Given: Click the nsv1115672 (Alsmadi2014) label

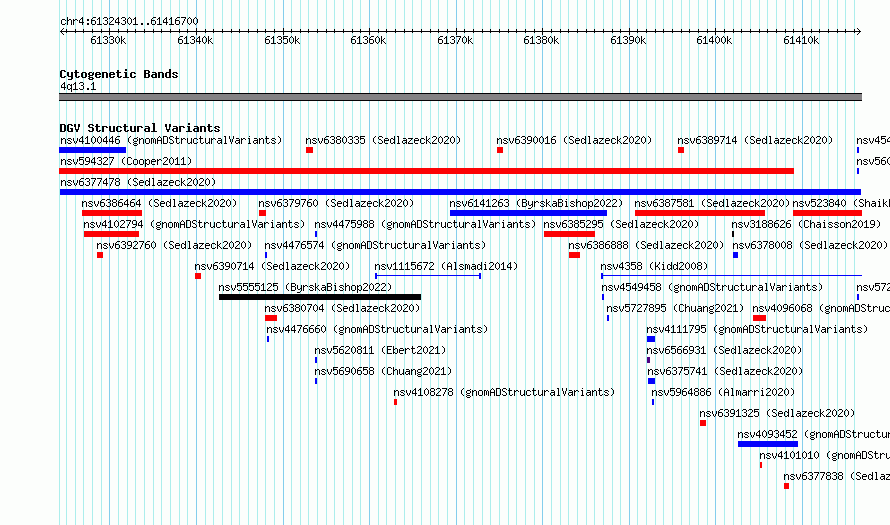Looking at the screenshot, I should click(446, 266).
